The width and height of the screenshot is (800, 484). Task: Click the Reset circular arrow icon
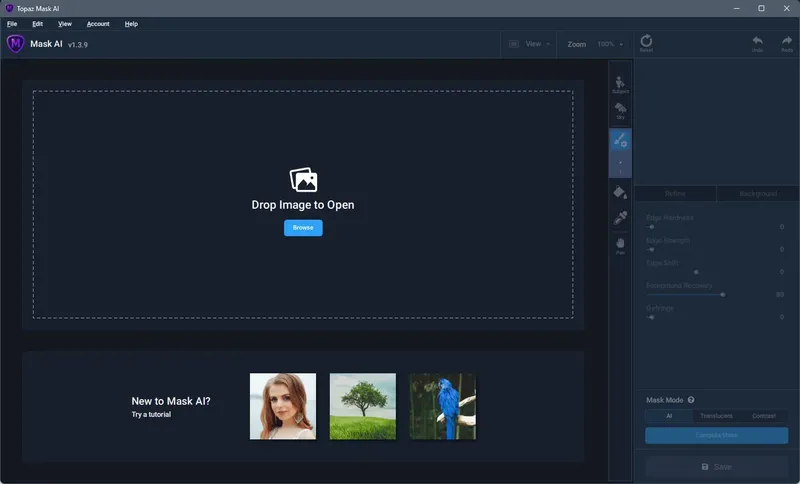(x=646, y=43)
